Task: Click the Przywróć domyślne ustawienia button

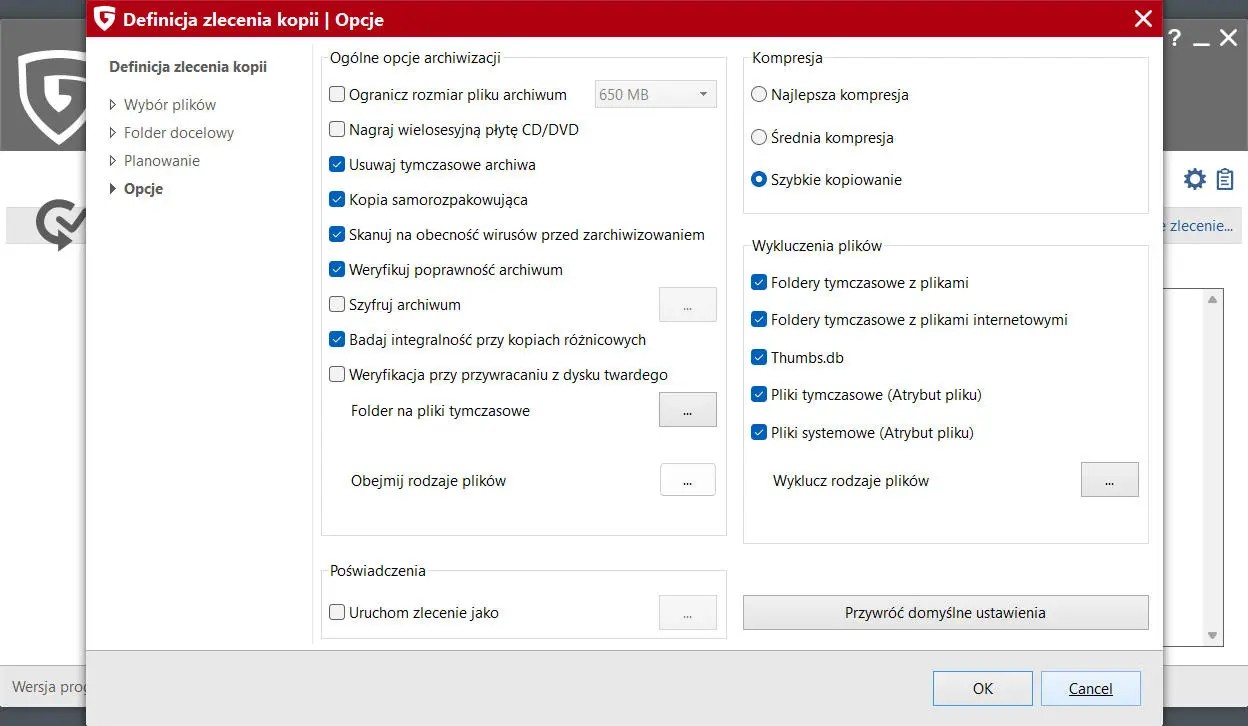Action: coord(945,612)
